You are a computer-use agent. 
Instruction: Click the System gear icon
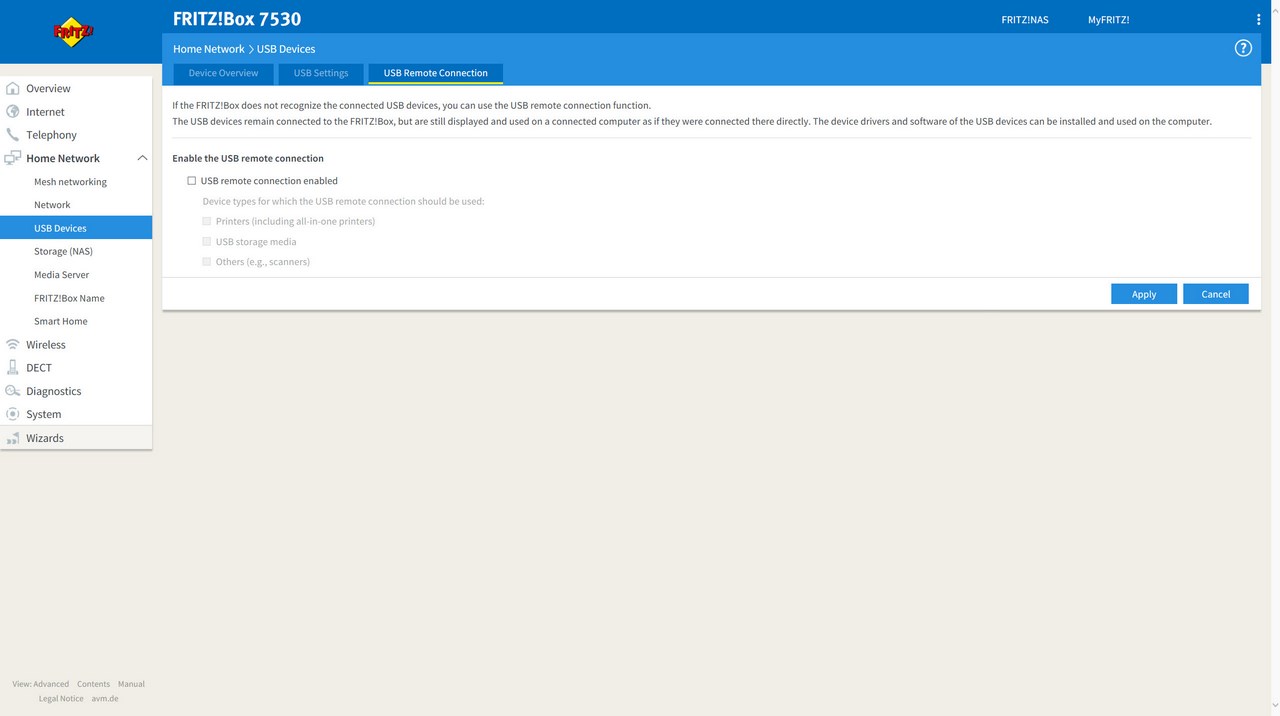pos(13,414)
